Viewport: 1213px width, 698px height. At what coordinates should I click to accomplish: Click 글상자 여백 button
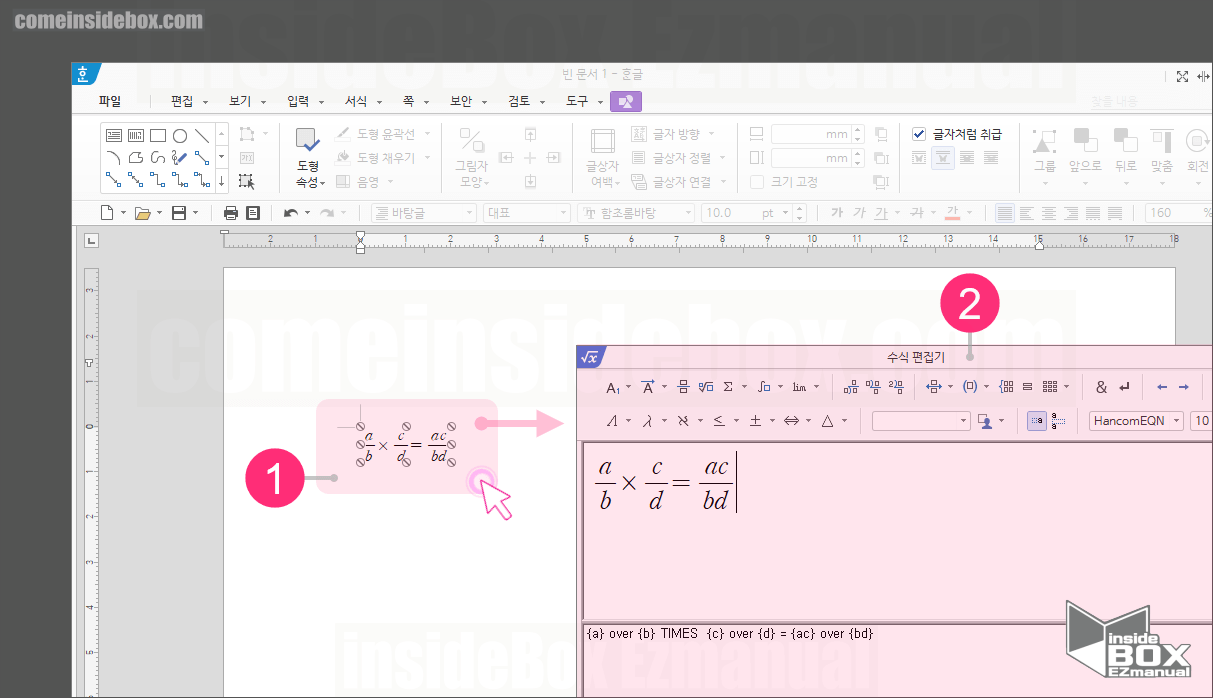(603, 158)
